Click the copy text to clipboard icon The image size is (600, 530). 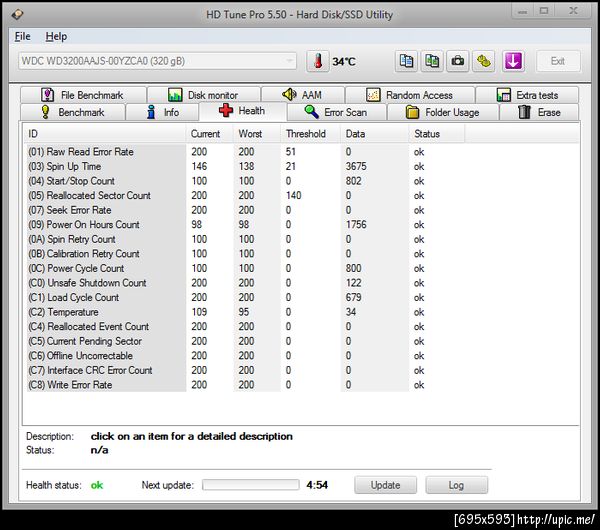coord(406,61)
